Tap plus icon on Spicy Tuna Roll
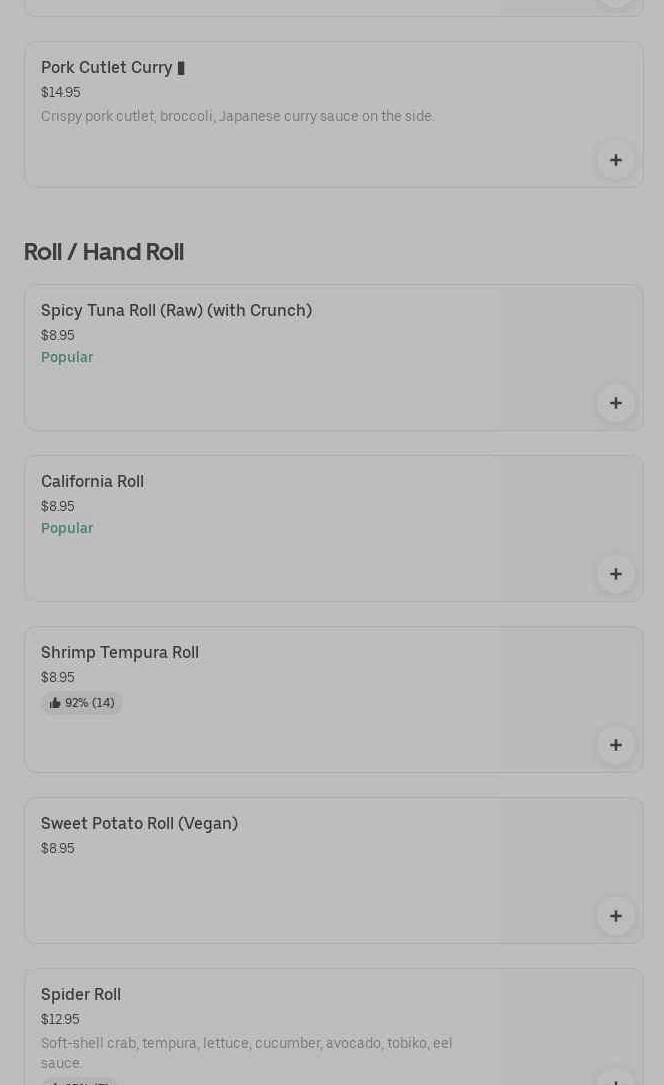 (615, 403)
